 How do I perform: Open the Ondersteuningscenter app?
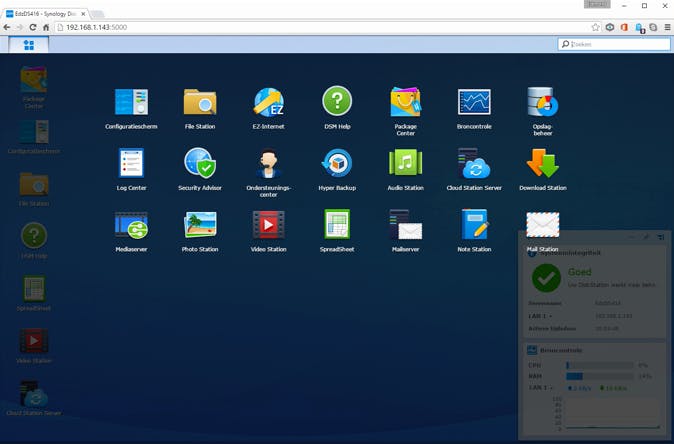click(268, 163)
